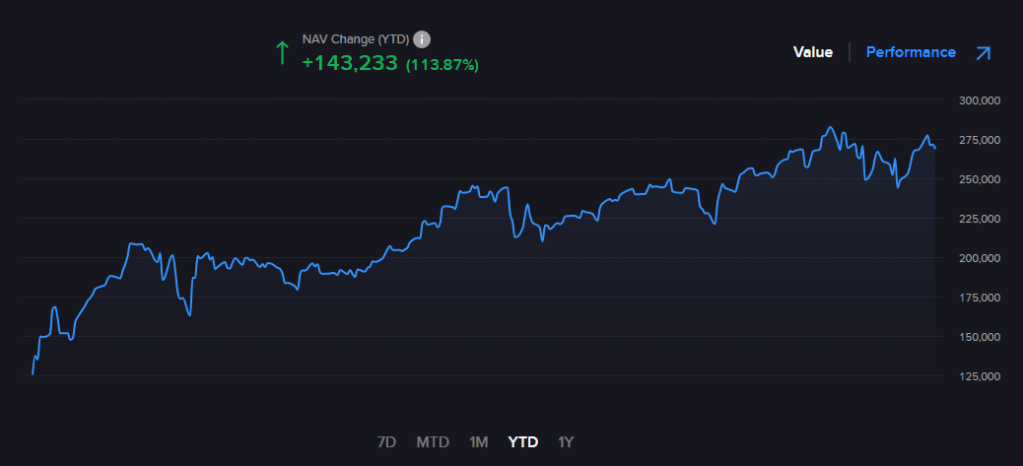Image resolution: width=1023 pixels, height=466 pixels.
Task: Choose the 1Y time range
Action: coord(566,442)
